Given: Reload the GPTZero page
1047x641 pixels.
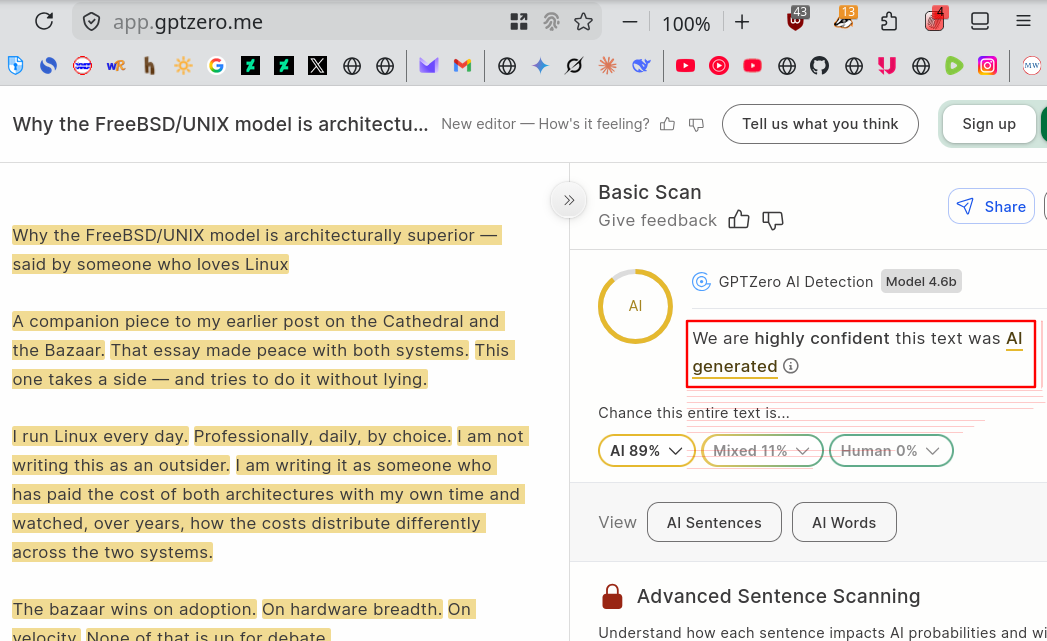Looking at the screenshot, I should (44, 21).
